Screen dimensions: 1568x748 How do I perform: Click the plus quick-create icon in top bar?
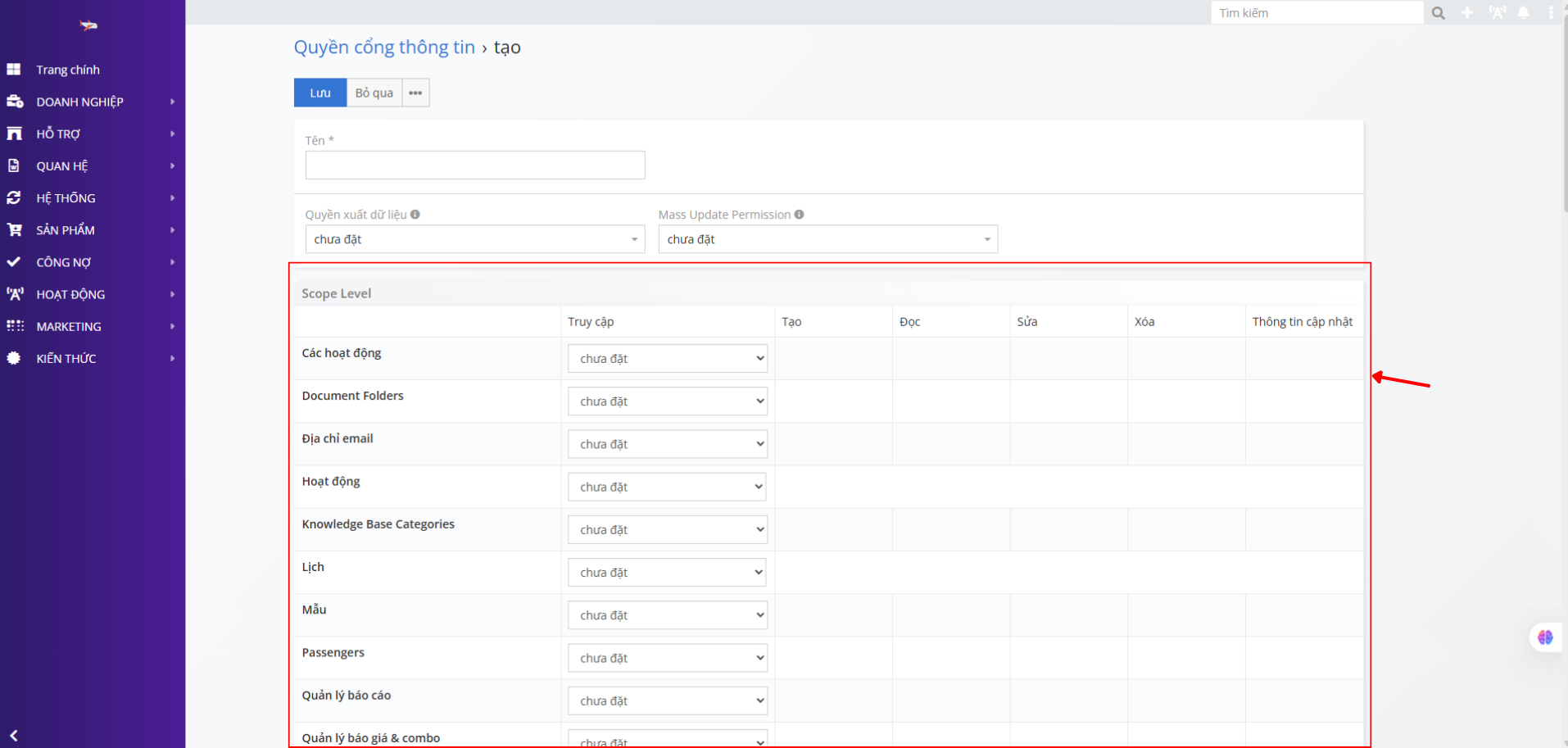point(1467,13)
